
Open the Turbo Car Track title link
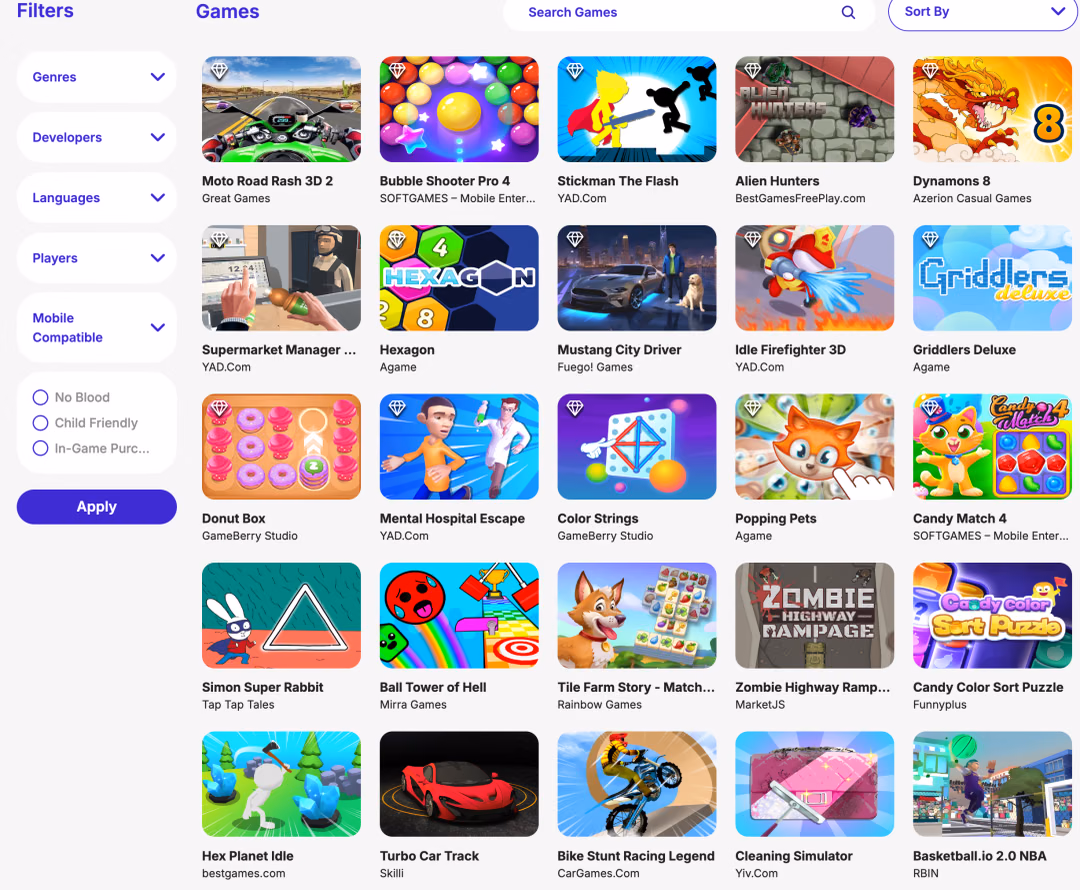click(x=429, y=856)
